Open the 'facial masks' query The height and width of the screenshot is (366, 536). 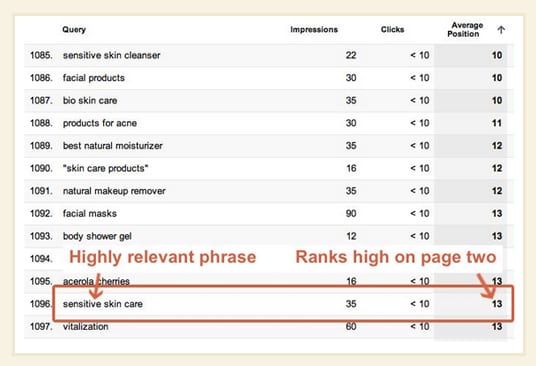pos(90,214)
